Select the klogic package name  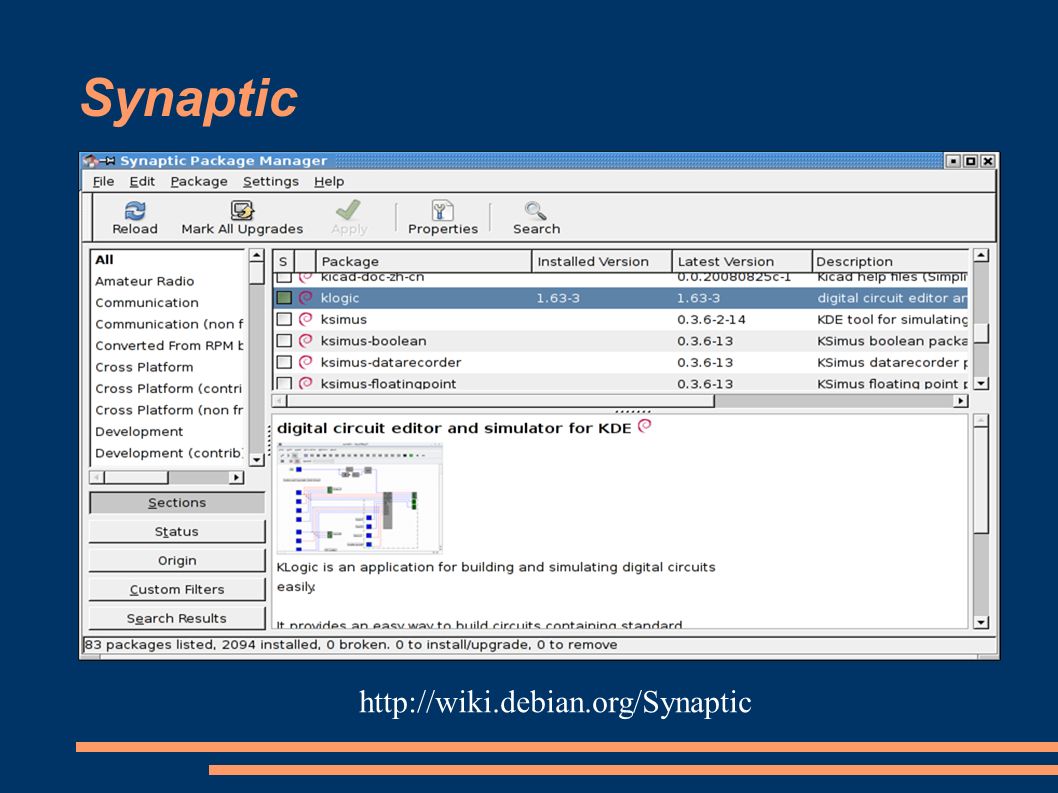339,298
